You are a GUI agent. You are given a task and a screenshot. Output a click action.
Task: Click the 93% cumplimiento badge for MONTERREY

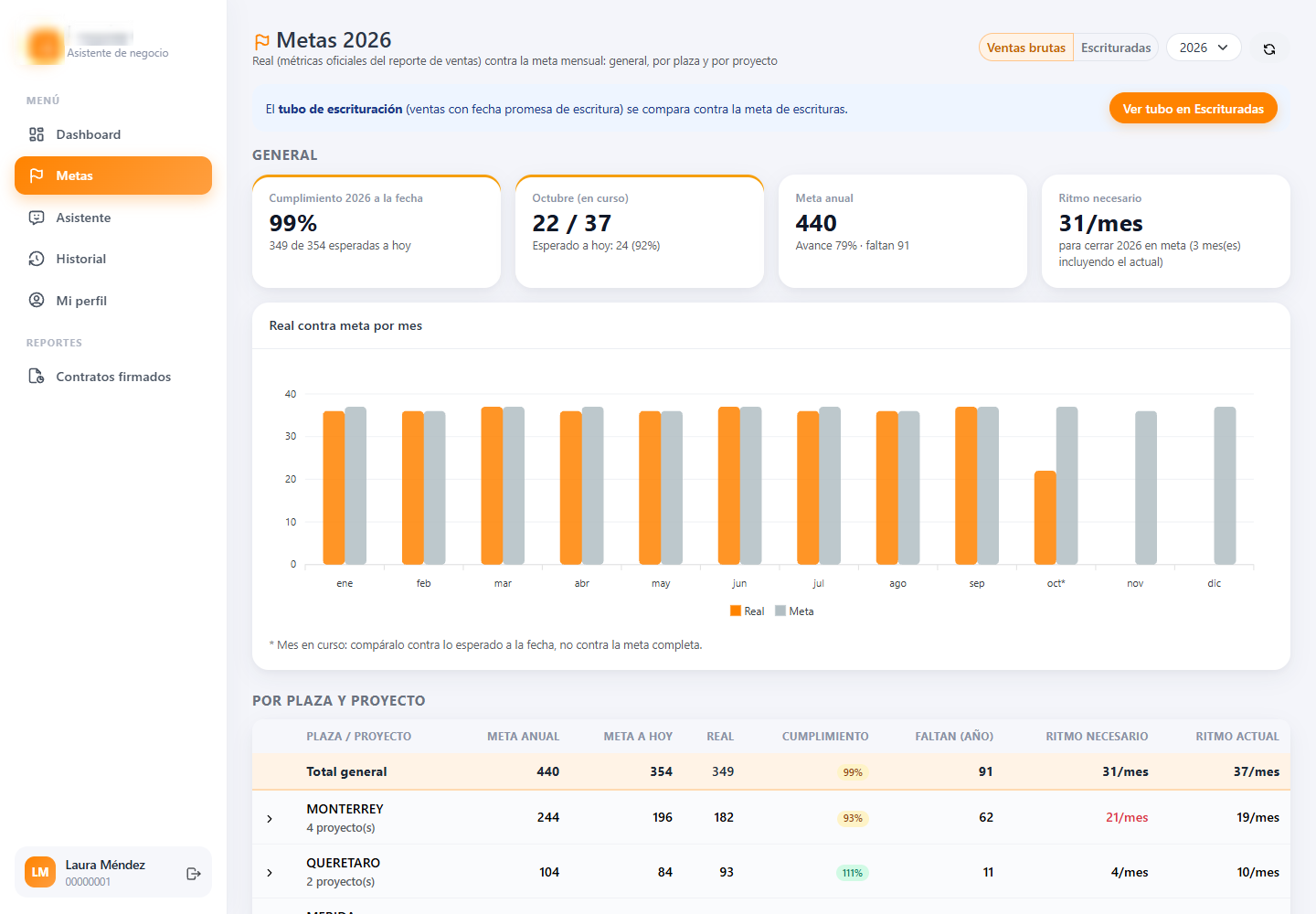tap(853, 818)
